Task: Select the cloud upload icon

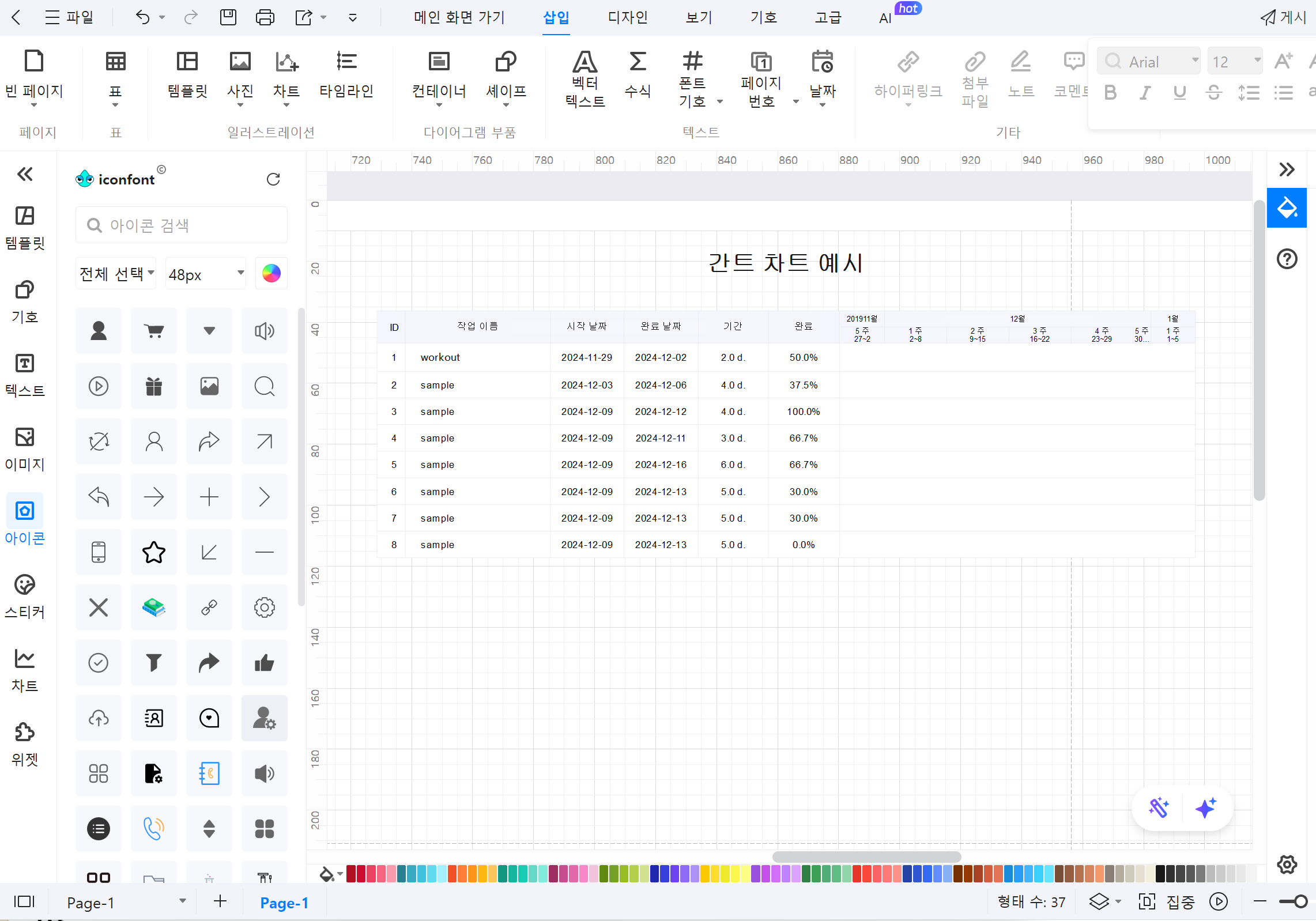Action: [x=99, y=718]
